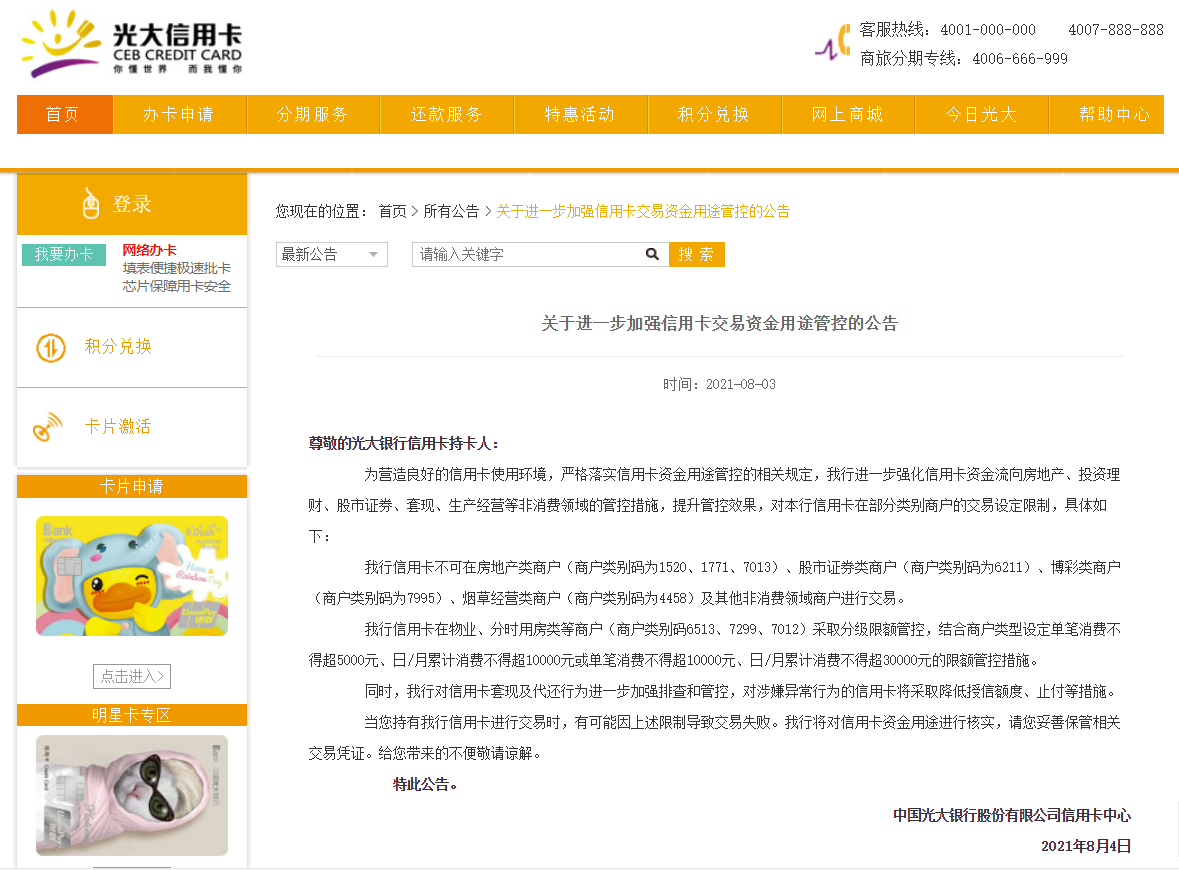Click the cat in hoodie card thumbnail
Image resolution: width=1179 pixels, height=870 pixels.
[132, 796]
